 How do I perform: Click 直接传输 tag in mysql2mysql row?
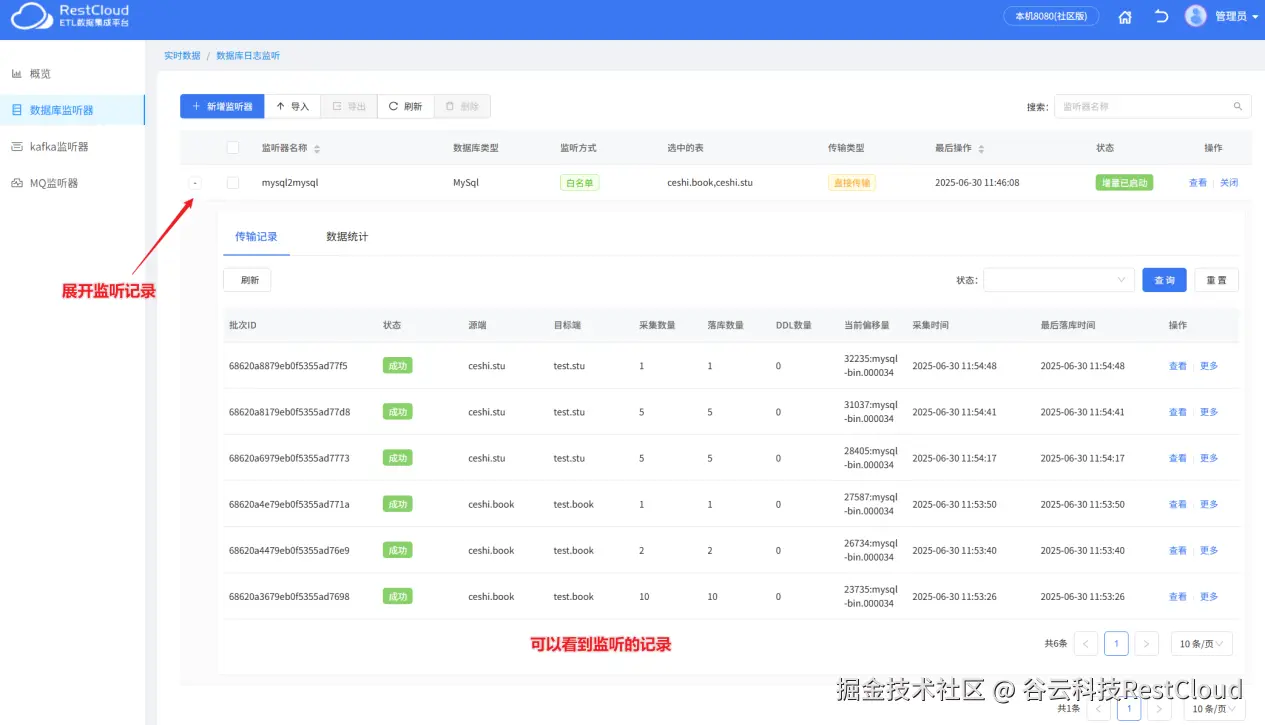tap(852, 183)
